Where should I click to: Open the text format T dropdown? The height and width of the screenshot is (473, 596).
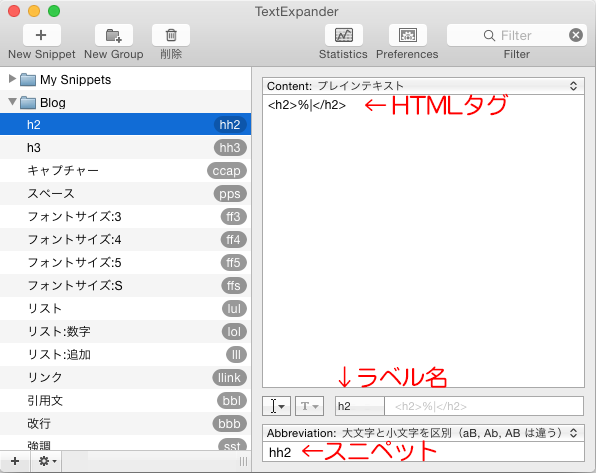(x=309, y=406)
